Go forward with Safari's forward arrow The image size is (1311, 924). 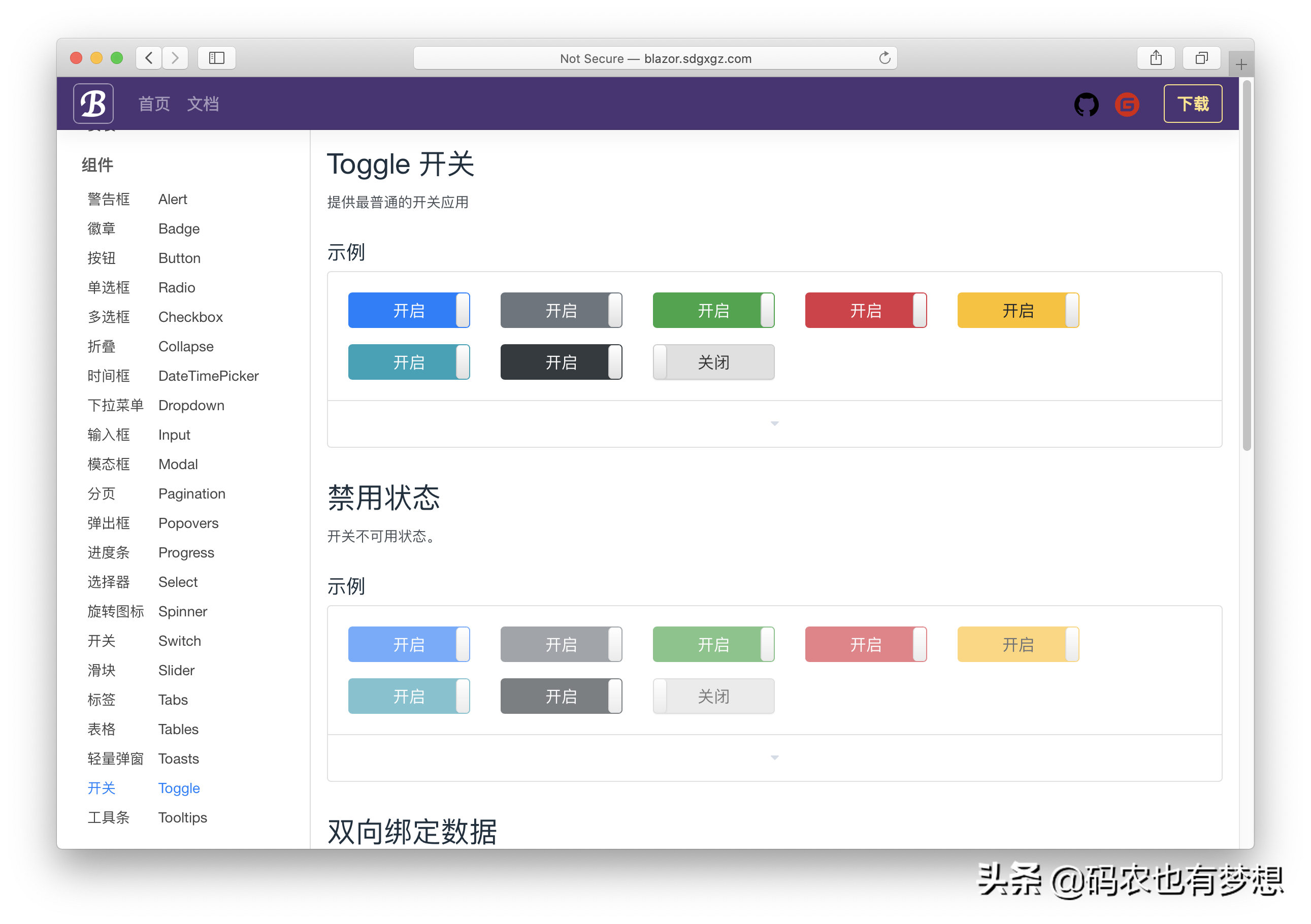click(175, 58)
